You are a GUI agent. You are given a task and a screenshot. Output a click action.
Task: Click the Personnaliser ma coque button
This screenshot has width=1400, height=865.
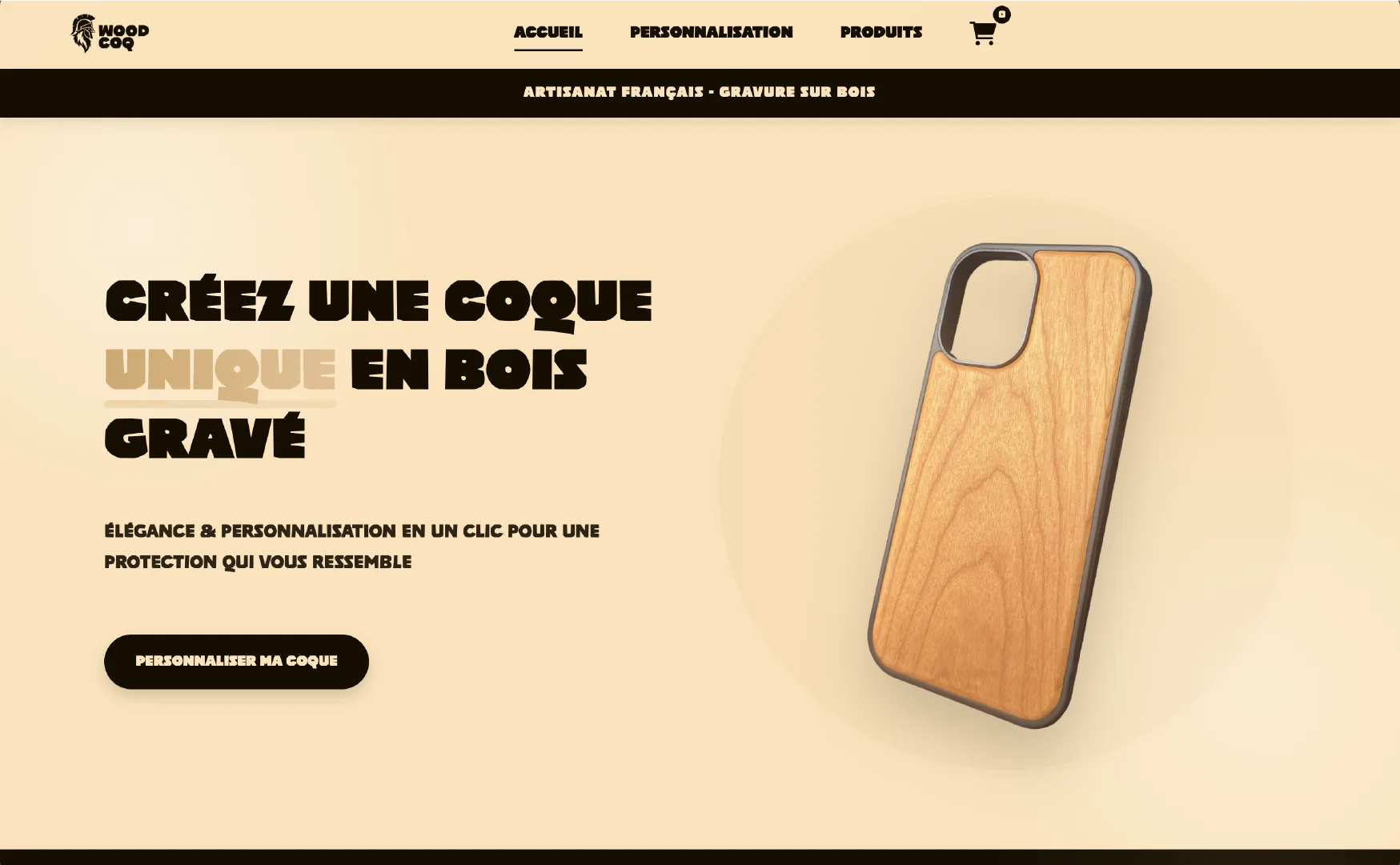[x=236, y=662]
